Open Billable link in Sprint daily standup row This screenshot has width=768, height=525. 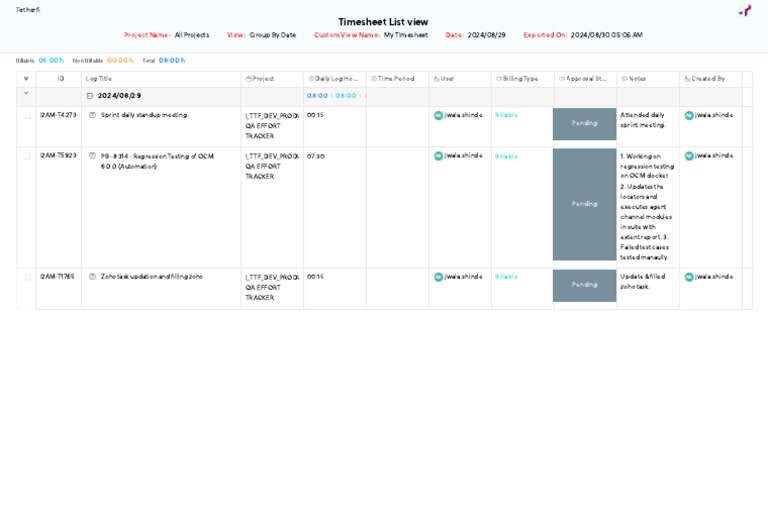click(x=506, y=115)
